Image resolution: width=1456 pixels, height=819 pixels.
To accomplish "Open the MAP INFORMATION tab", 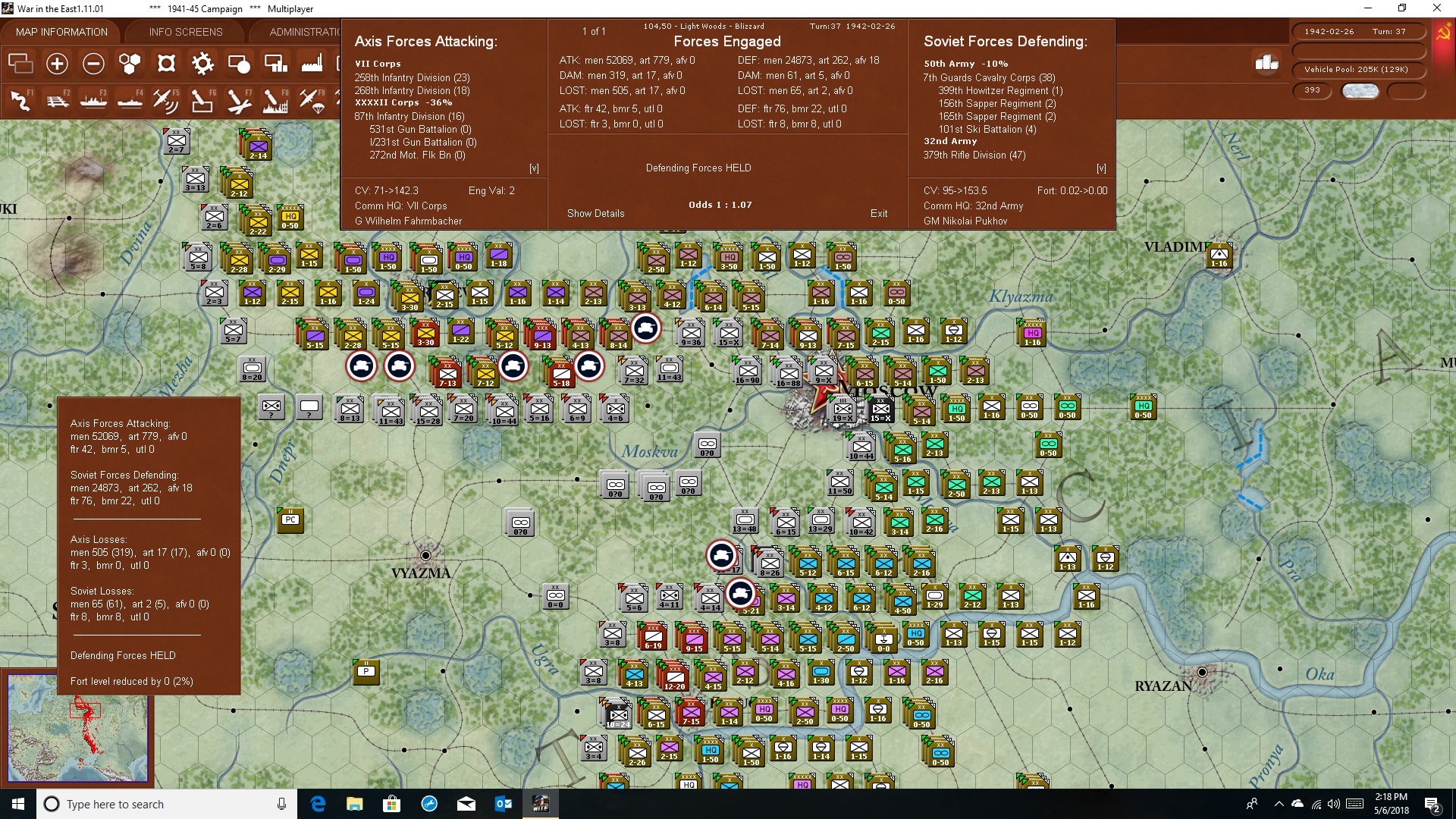I will pos(61,32).
